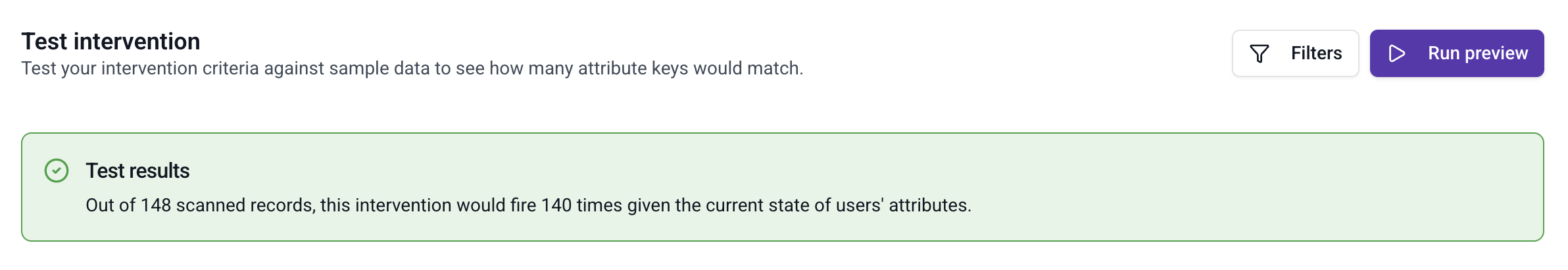Click the green checkmark circle icon
The image size is (1568, 270).
pyautogui.click(x=57, y=171)
